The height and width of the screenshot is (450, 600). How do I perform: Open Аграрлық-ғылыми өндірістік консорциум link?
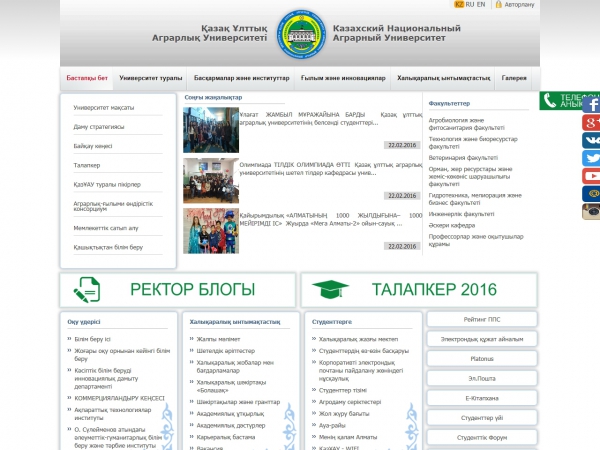click(x=113, y=206)
